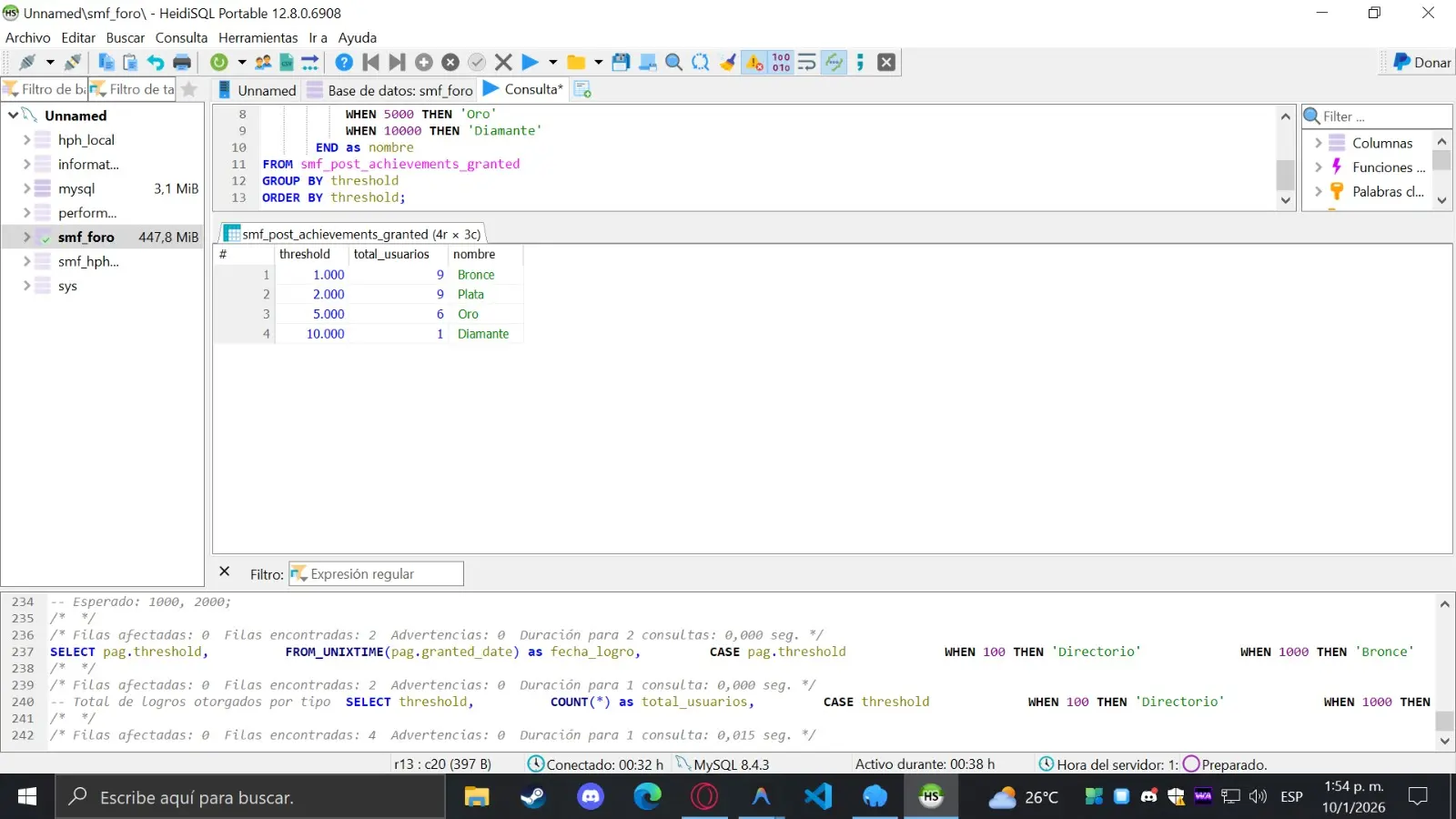Click the blue help question mark icon
1456x819 pixels.
pyautogui.click(x=344, y=62)
